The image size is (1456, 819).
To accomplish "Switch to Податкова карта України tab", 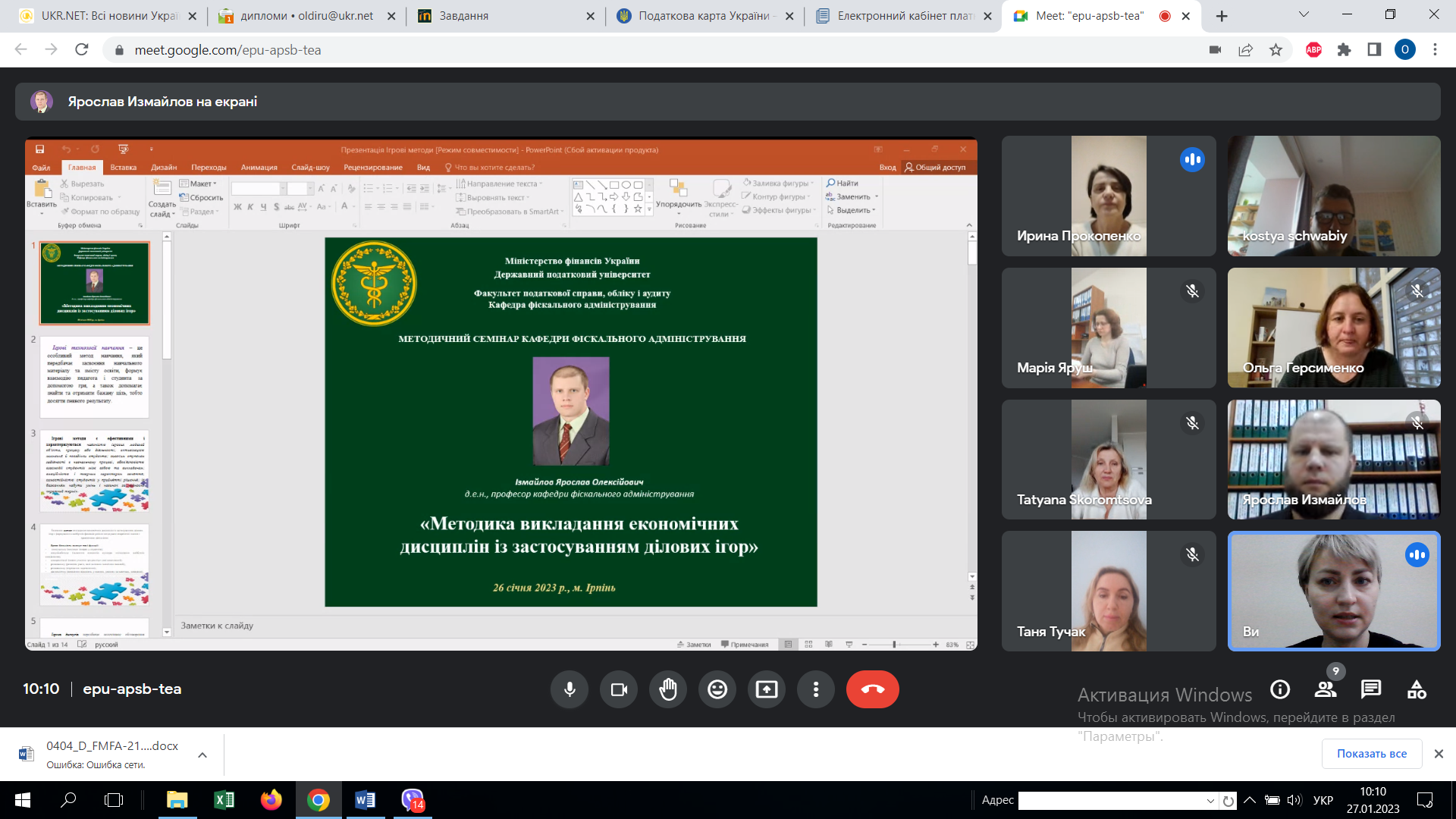I will [705, 16].
